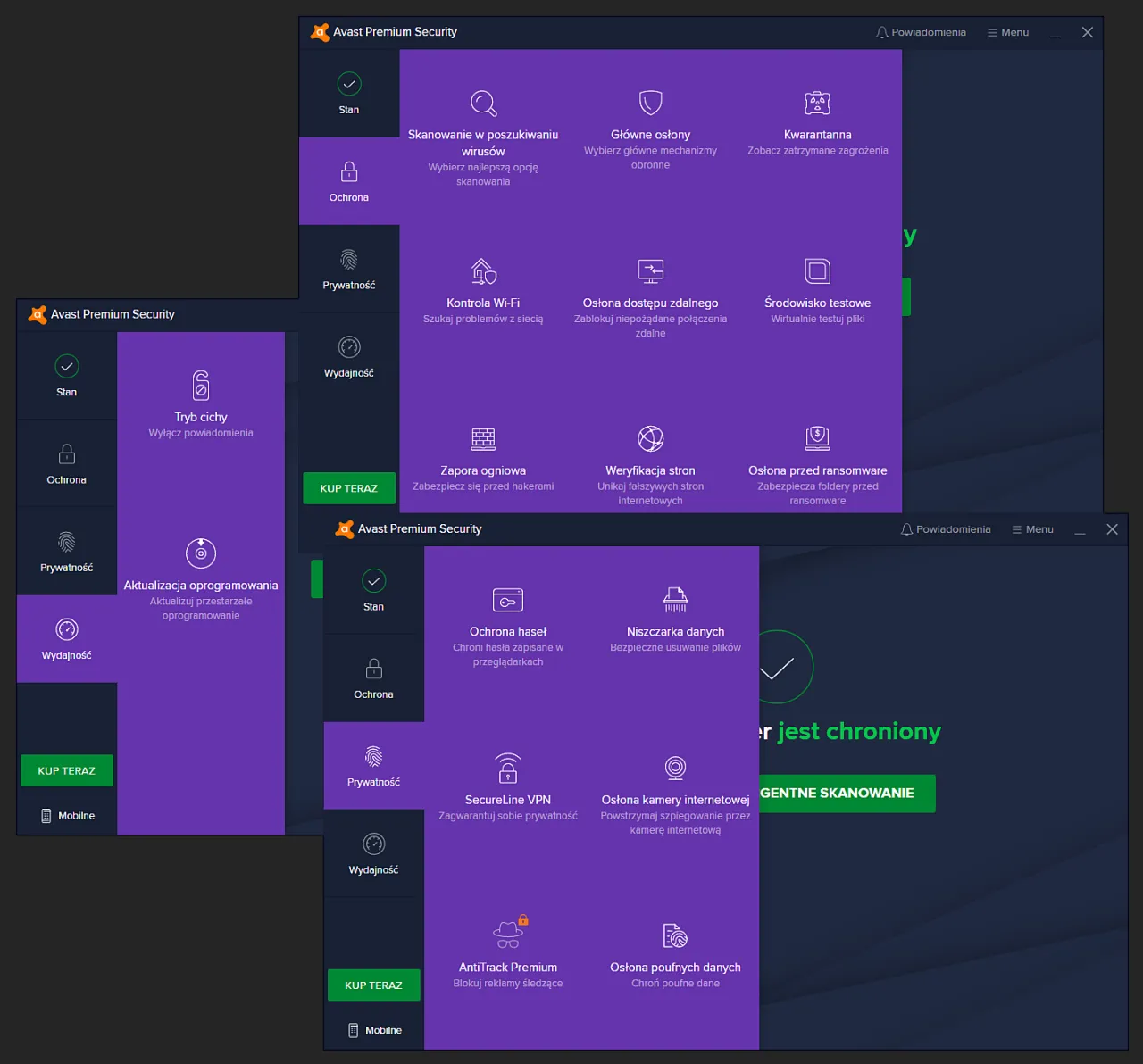Open the Kwarantanna quarantine icon
Image resolution: width=1143 pixels, height=1064 pixels.
[817, 103]
